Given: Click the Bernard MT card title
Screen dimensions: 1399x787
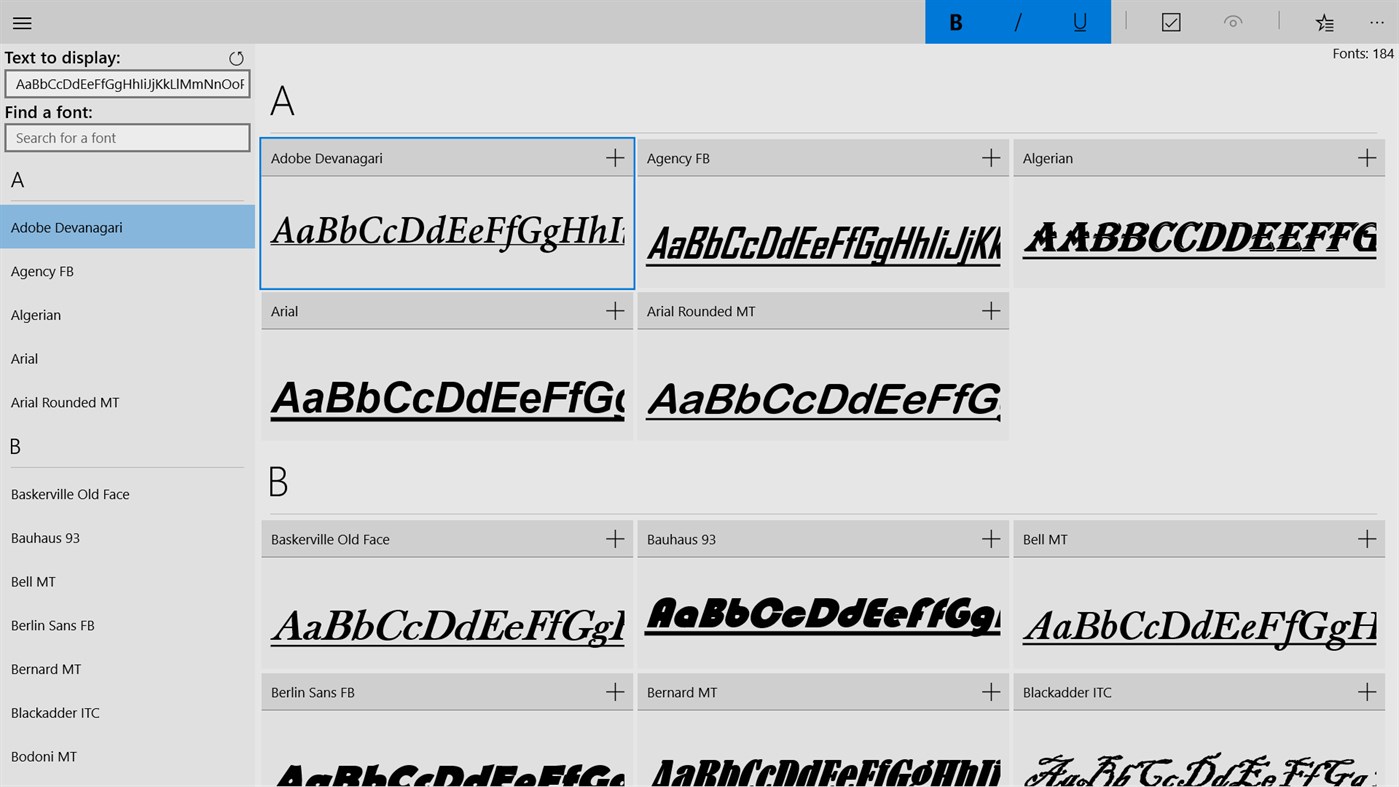Looking at the screenshot, I should (682, 692).
